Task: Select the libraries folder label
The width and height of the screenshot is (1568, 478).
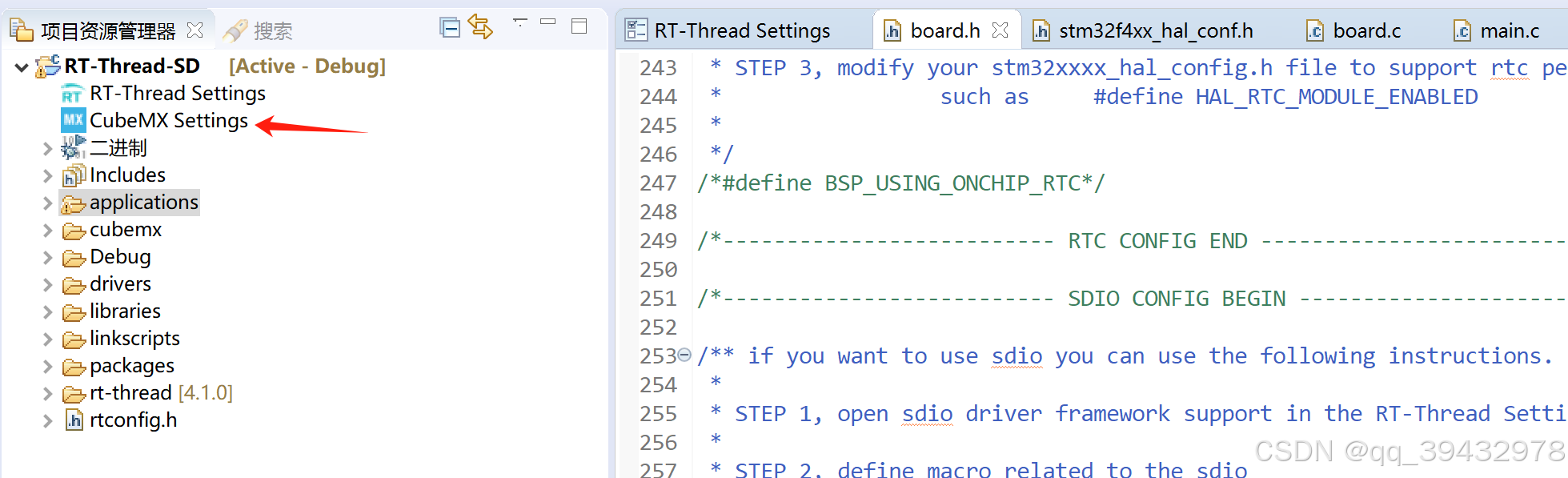Action: [125, 311]
